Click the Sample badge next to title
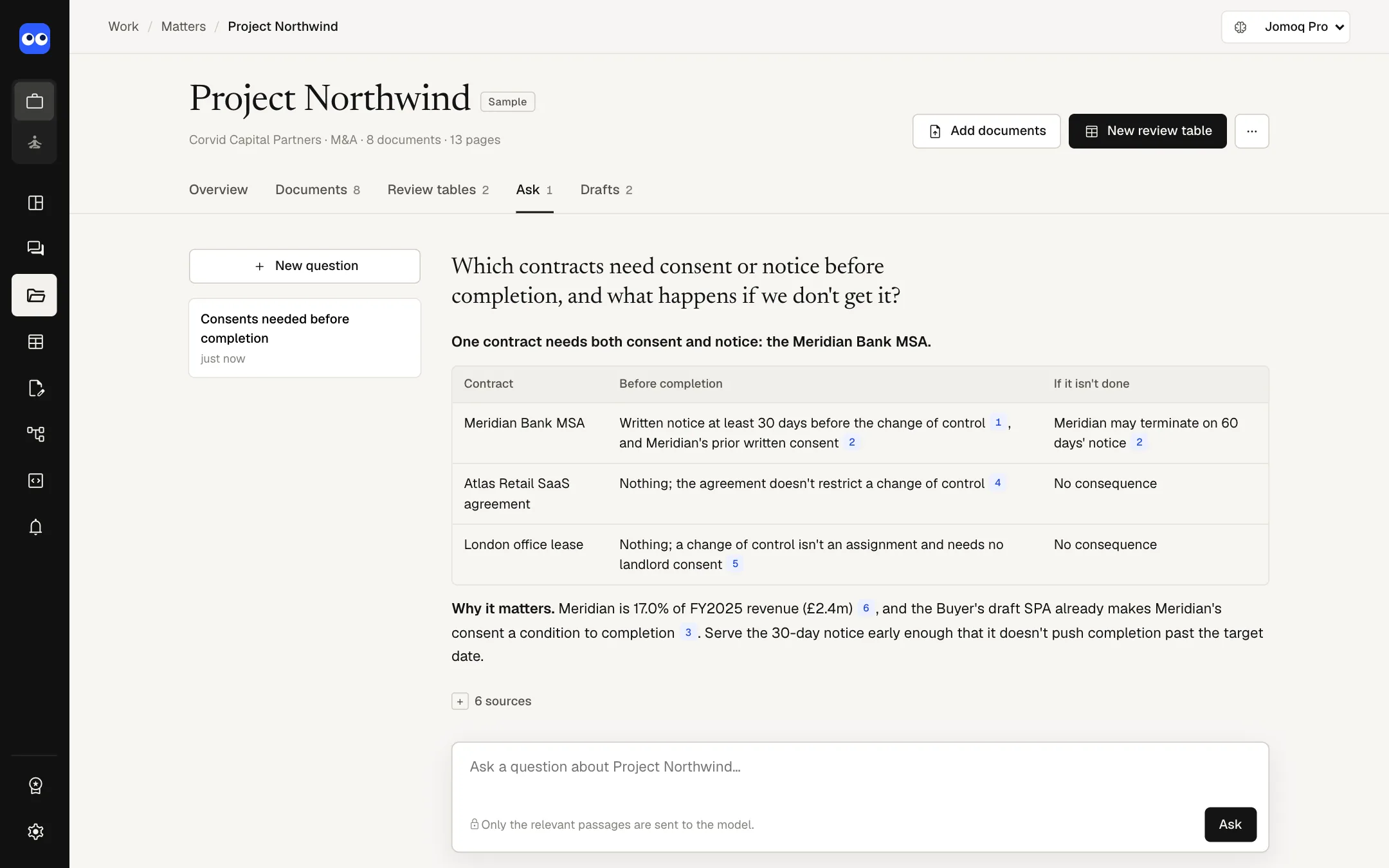1389x868 pixels. click(x=507, y=102)
